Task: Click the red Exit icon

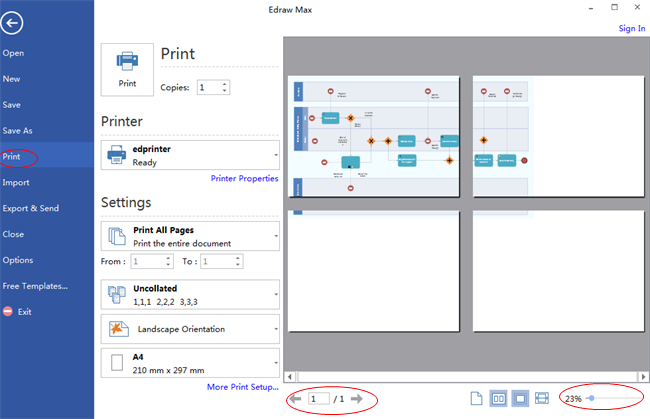Action: (x=8, y=311)
